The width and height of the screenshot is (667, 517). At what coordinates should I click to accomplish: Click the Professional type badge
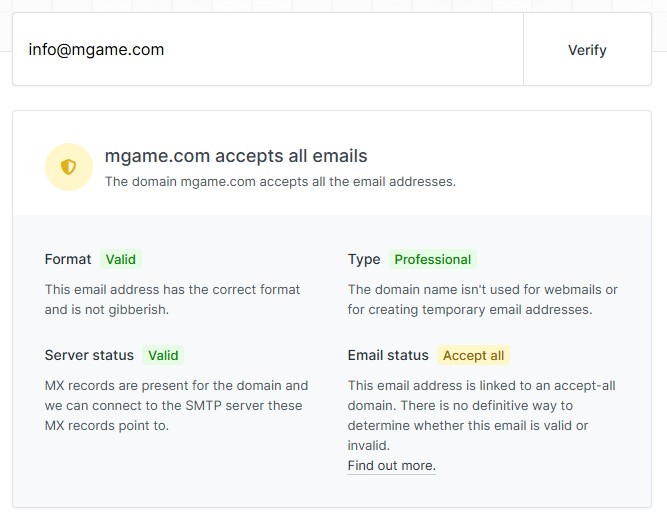pos(433,259)
